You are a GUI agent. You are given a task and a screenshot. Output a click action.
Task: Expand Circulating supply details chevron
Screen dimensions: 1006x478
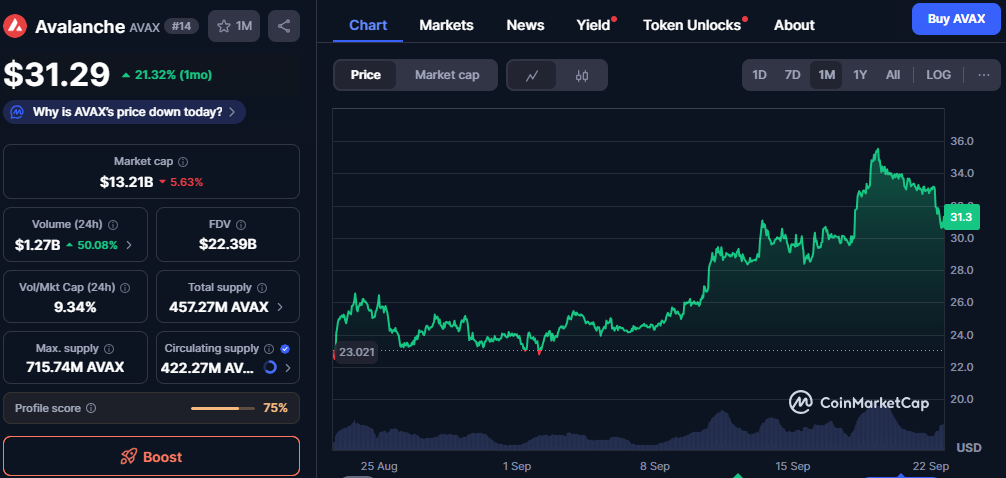pos(287,368)
